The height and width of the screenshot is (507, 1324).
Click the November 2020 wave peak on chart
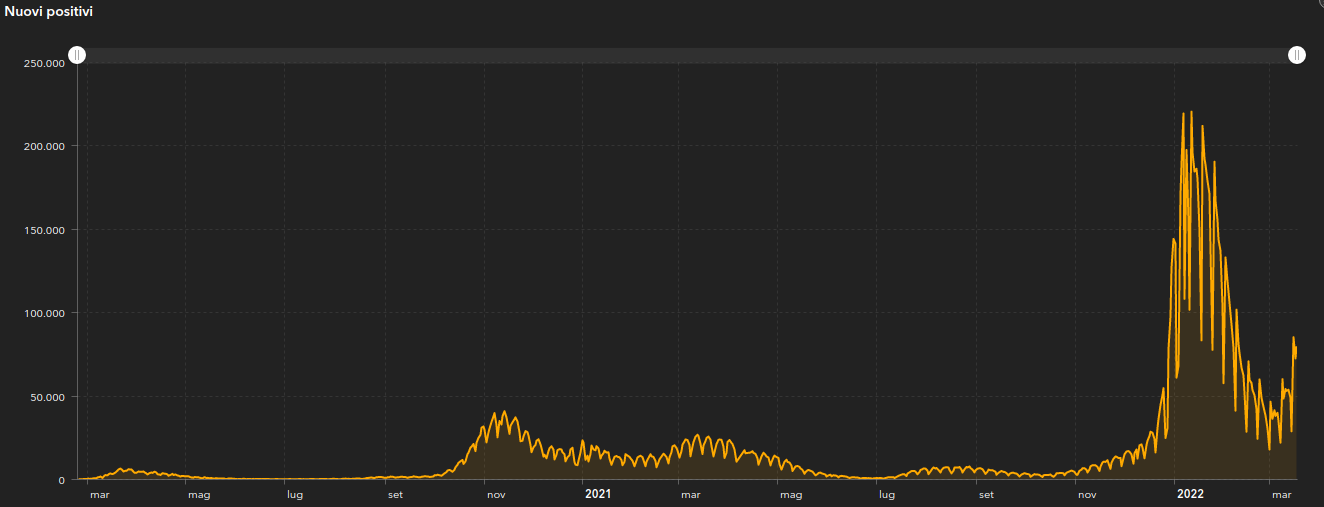504,411
